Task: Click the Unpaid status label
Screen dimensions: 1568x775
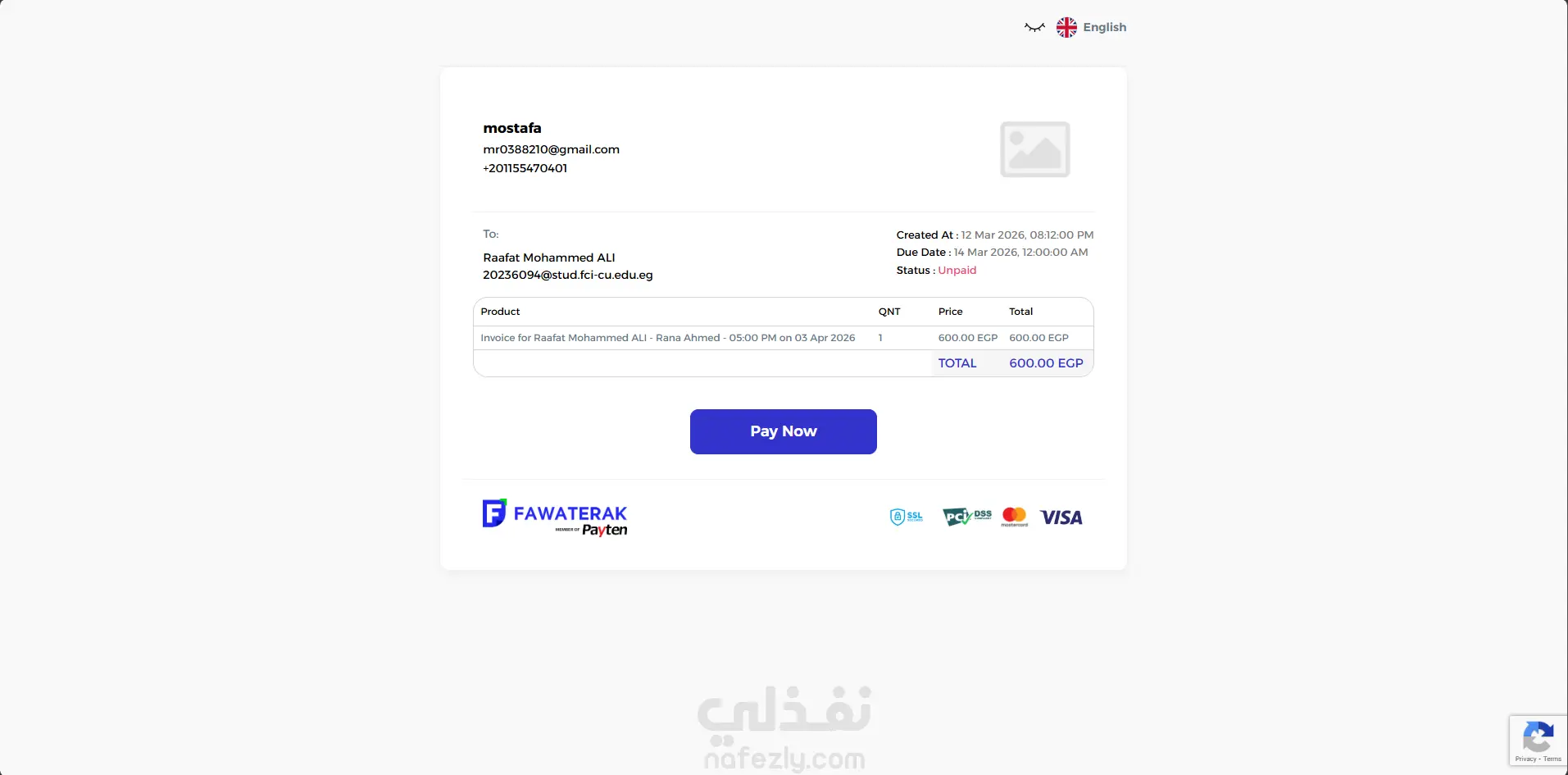Action: pyautogui.click(x=957, y=270)
